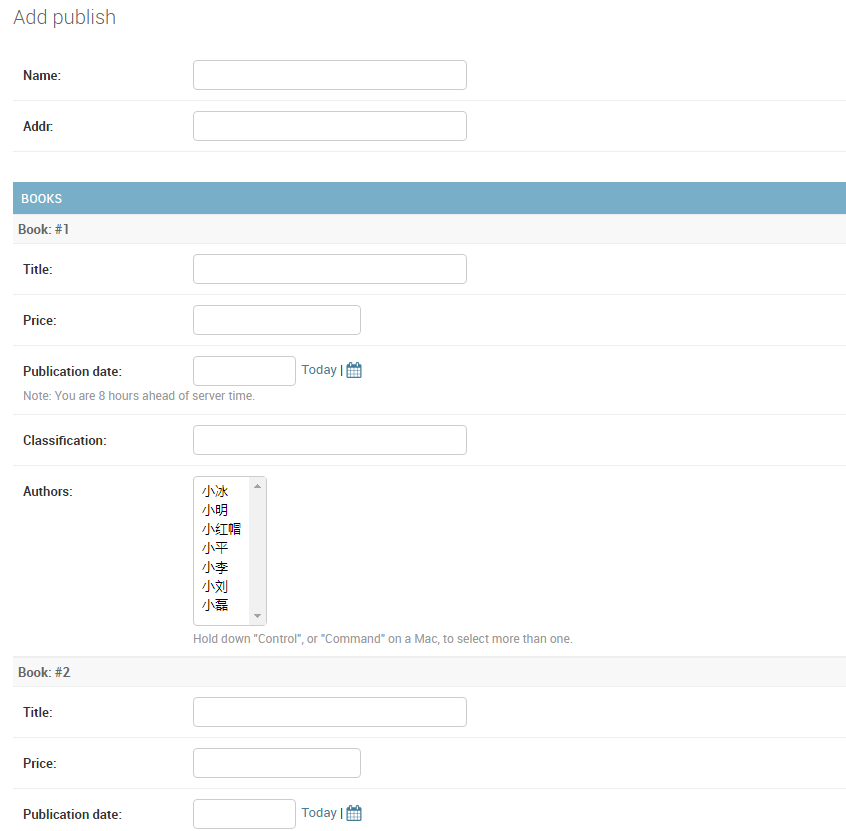Click Authors list scroll up arrow

click(257, 486)
